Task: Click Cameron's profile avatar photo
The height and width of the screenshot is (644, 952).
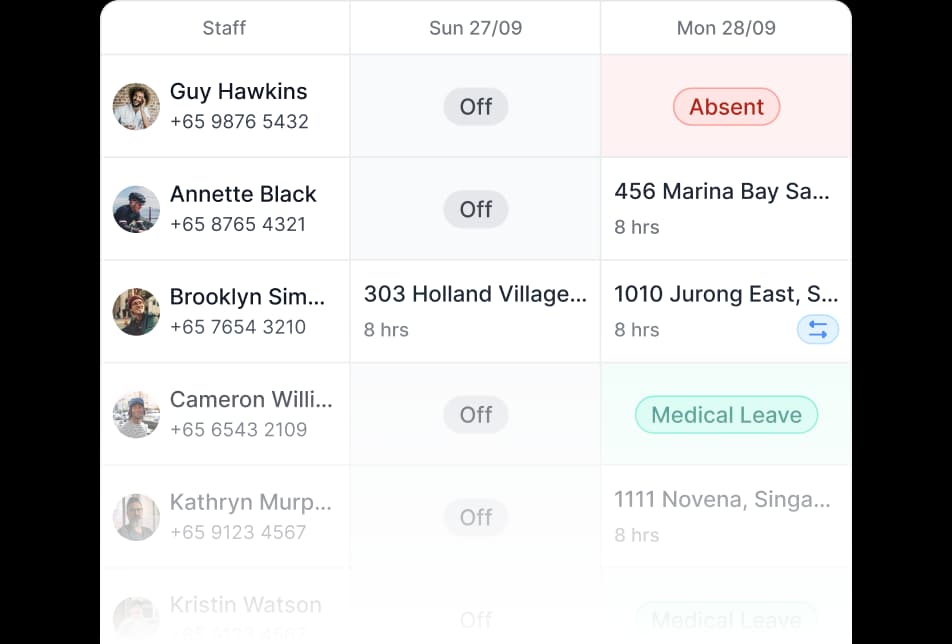Action: coord(136,414)
